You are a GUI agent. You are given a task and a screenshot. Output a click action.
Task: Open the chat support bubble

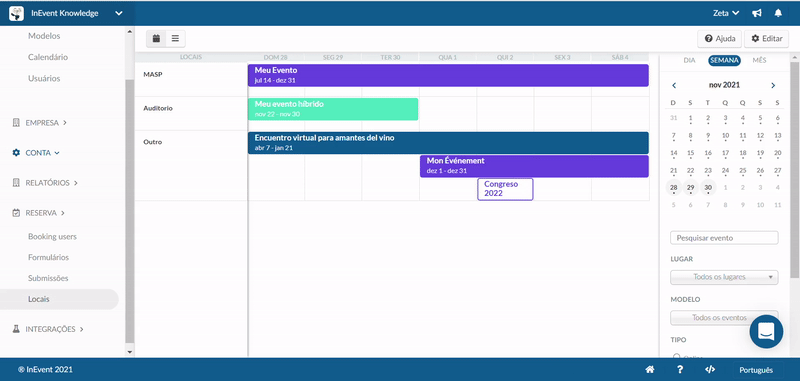[x=766, y=332]
